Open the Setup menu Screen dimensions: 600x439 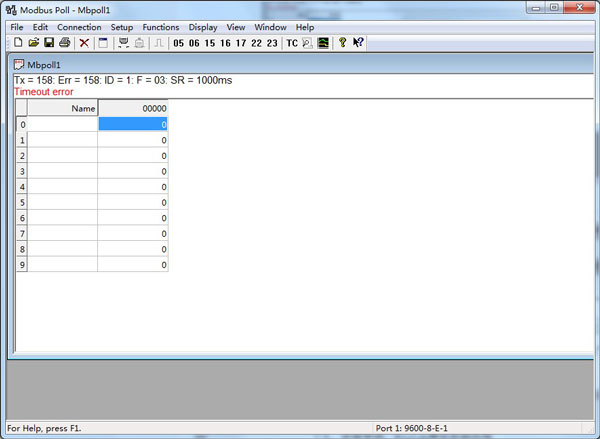122,27
